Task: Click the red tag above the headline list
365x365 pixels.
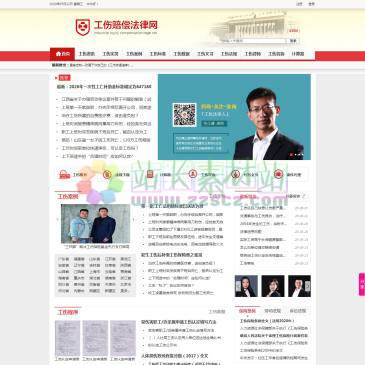Action: coord(64,78)
